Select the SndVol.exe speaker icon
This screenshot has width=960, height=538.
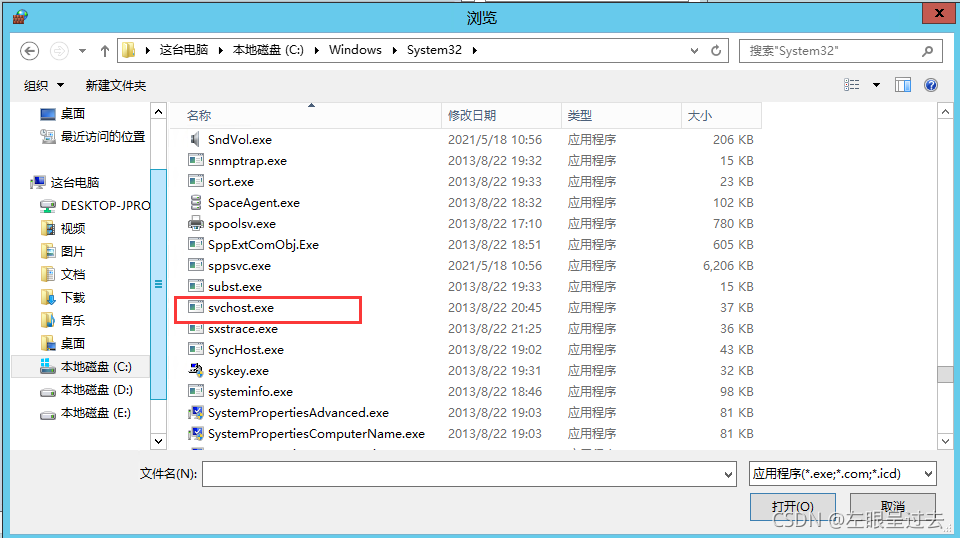tap(195, 140)
